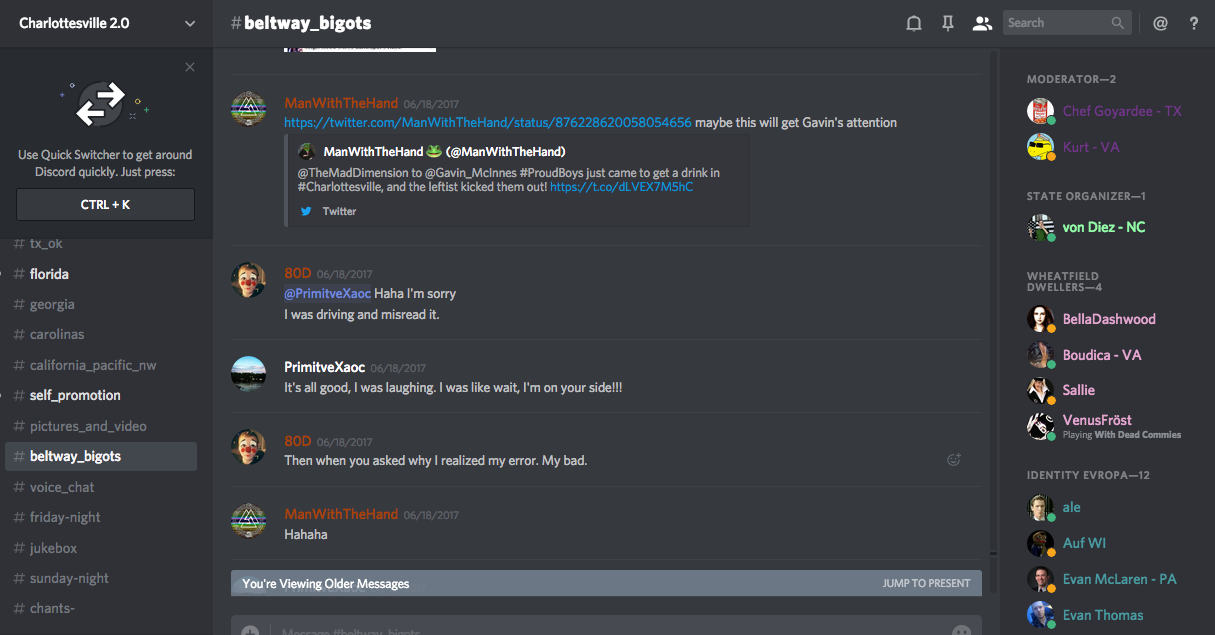This screenshot has height=635, width=1215.
Task: Toggle the member list panel
Action: [982, 23]
